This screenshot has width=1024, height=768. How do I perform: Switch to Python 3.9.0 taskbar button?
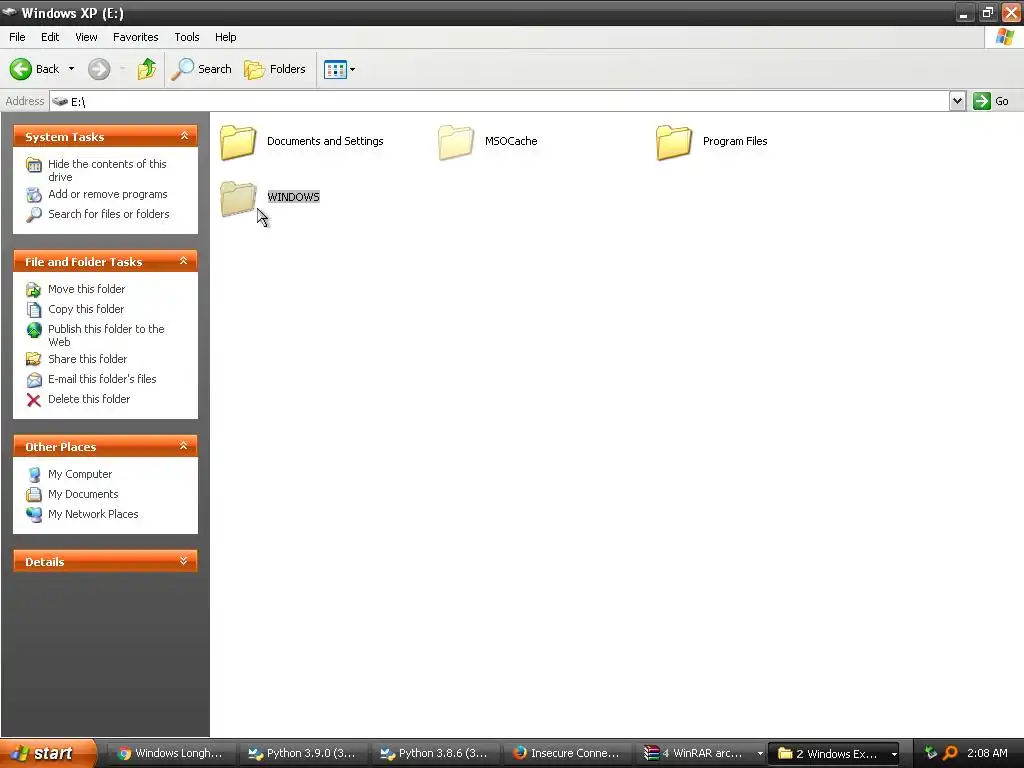click(x=303, y=754)
